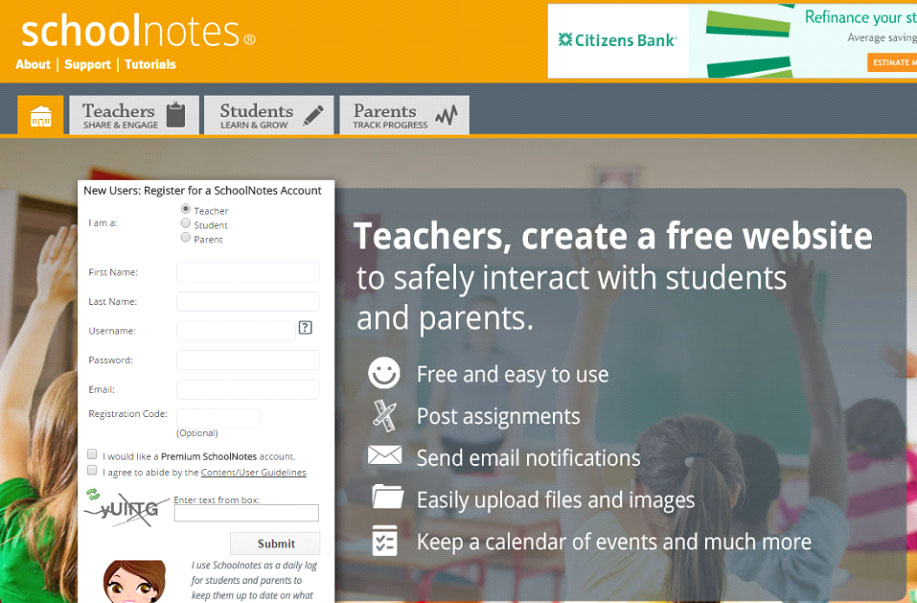Open the Content/User Guidelines link

[253, 473]
